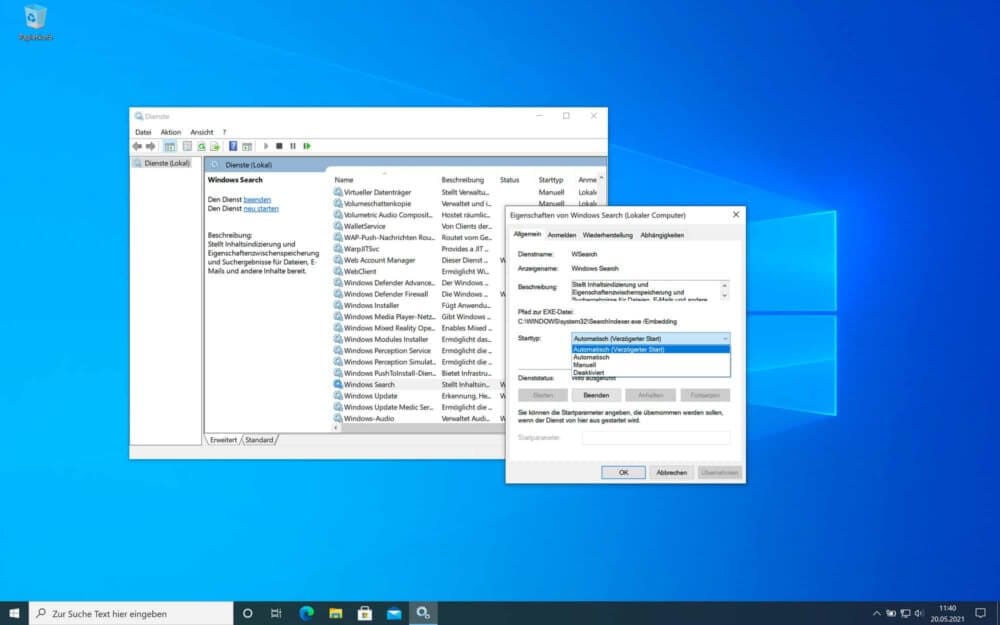The width and height of the screenshot is (1000, 625).
Task: Click the Beenden button in the properties dialog
Action: click(596, 395)
